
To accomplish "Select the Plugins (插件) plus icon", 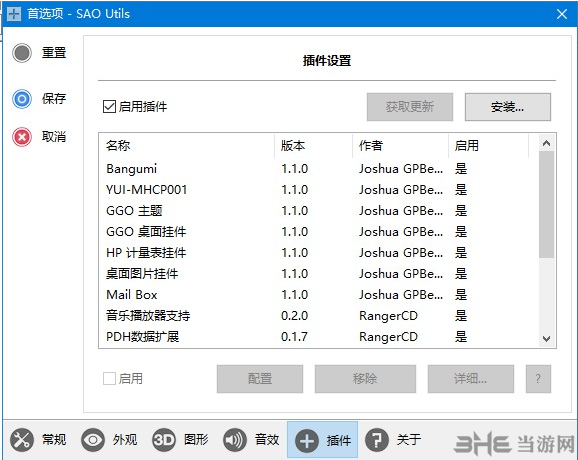I will [307, 440].
